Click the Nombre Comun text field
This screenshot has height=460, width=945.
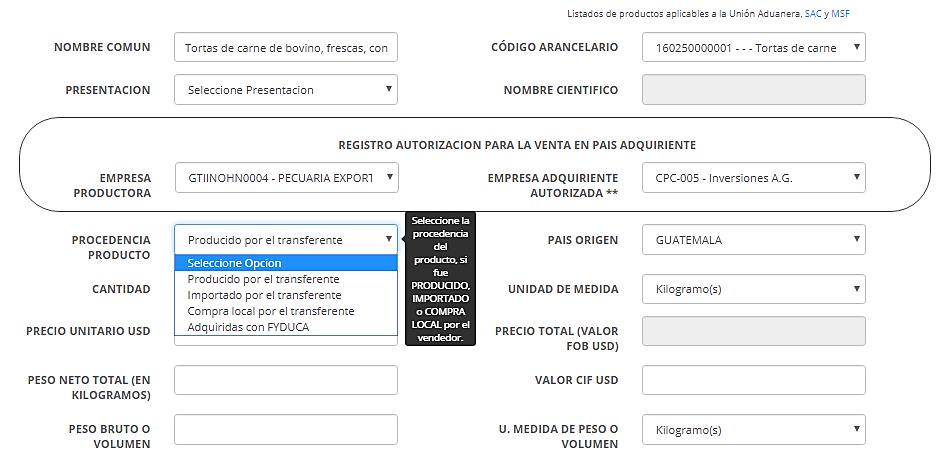(x=286, y=48)
